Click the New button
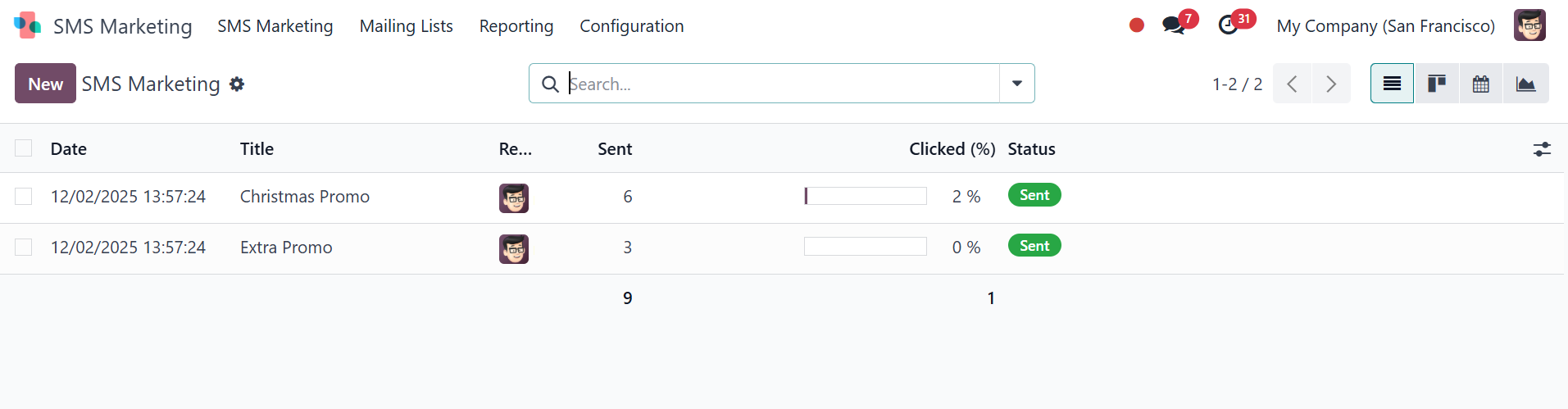The image size is (1568, 409). pyautogui.click(x=45, y=84)
